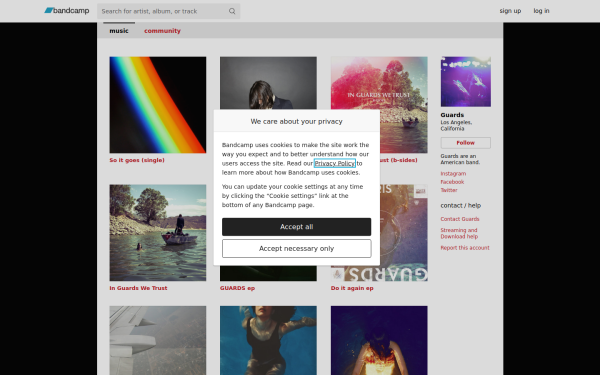This screenshot has width=600, height=375.
Task: Click Report this account link
Action: pos(465,248)
